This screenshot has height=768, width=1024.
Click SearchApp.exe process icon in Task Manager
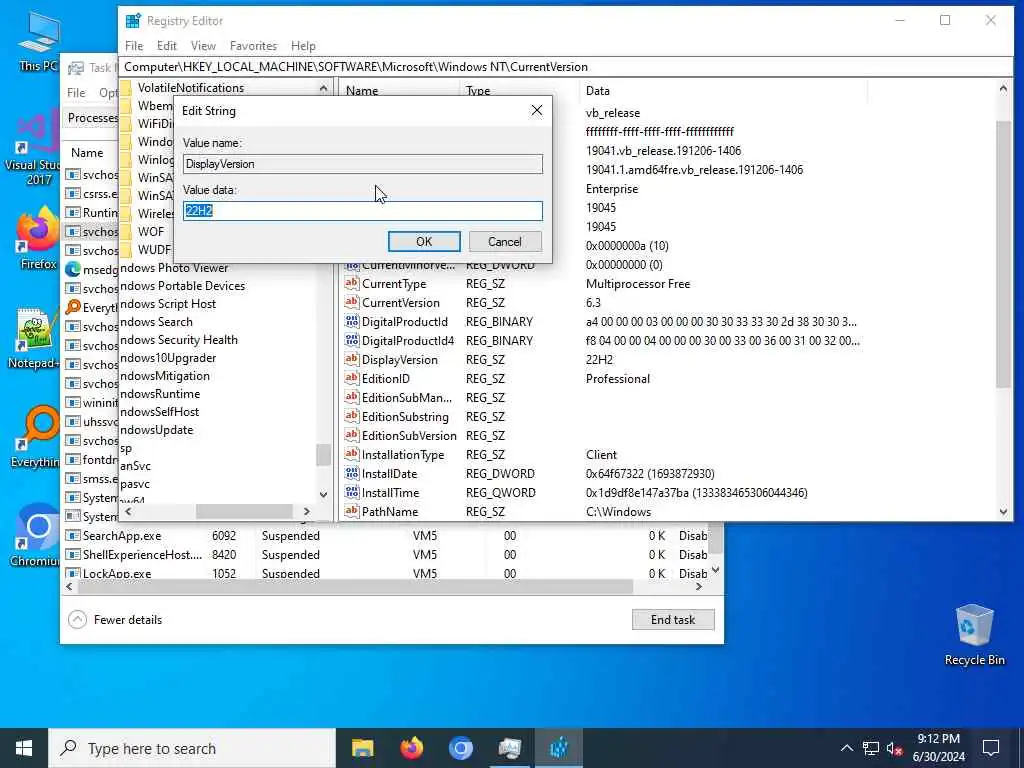pos(73,536)
